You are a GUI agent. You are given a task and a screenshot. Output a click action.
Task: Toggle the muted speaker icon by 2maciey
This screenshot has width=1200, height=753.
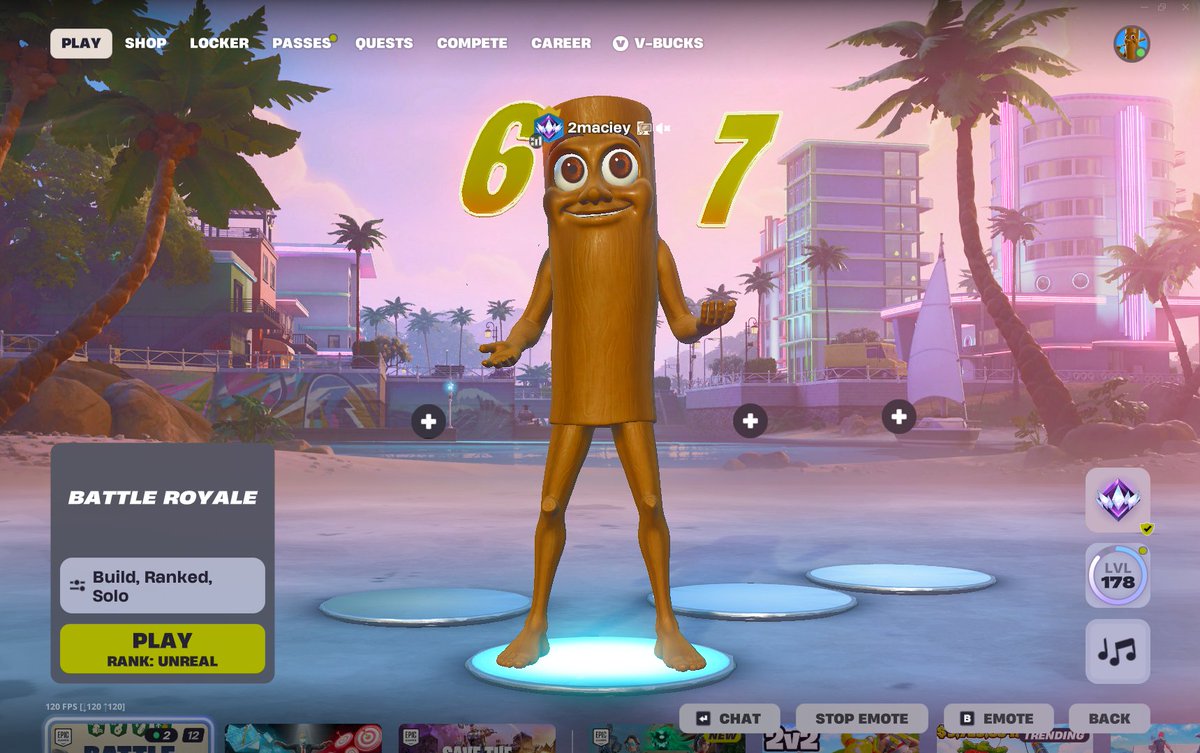(663, 128)
